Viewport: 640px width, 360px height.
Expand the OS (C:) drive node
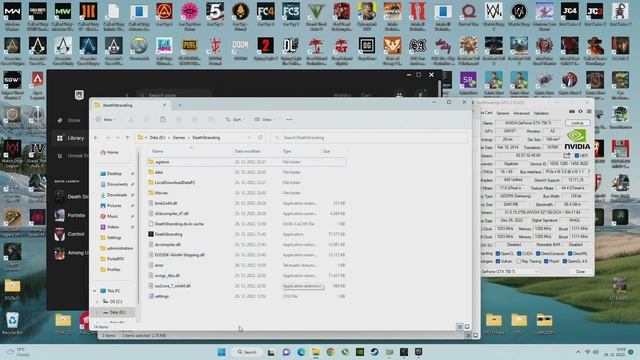[x=97, y=302]
